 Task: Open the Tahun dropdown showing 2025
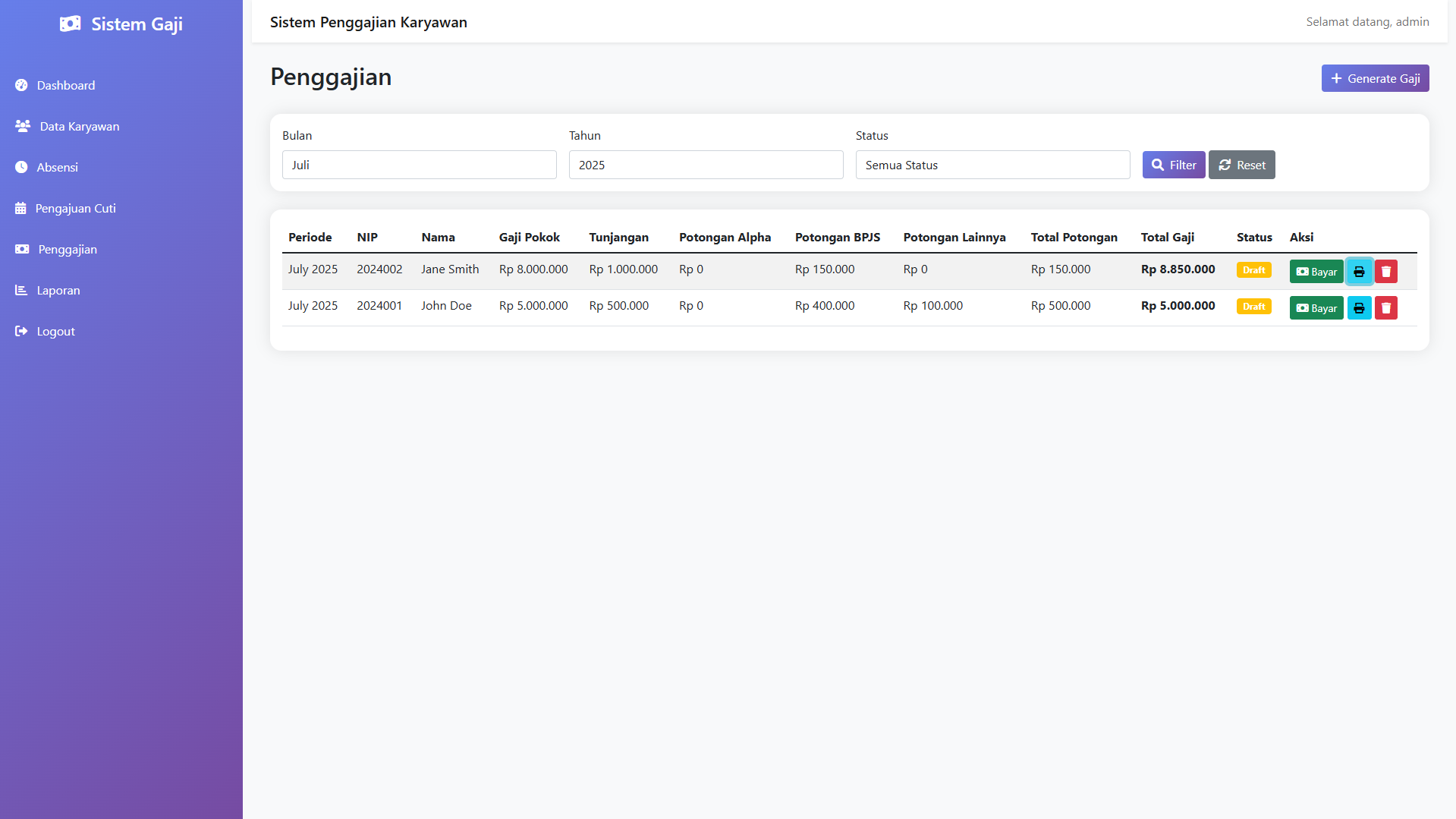pyautogui.click(x=706, y=165)
